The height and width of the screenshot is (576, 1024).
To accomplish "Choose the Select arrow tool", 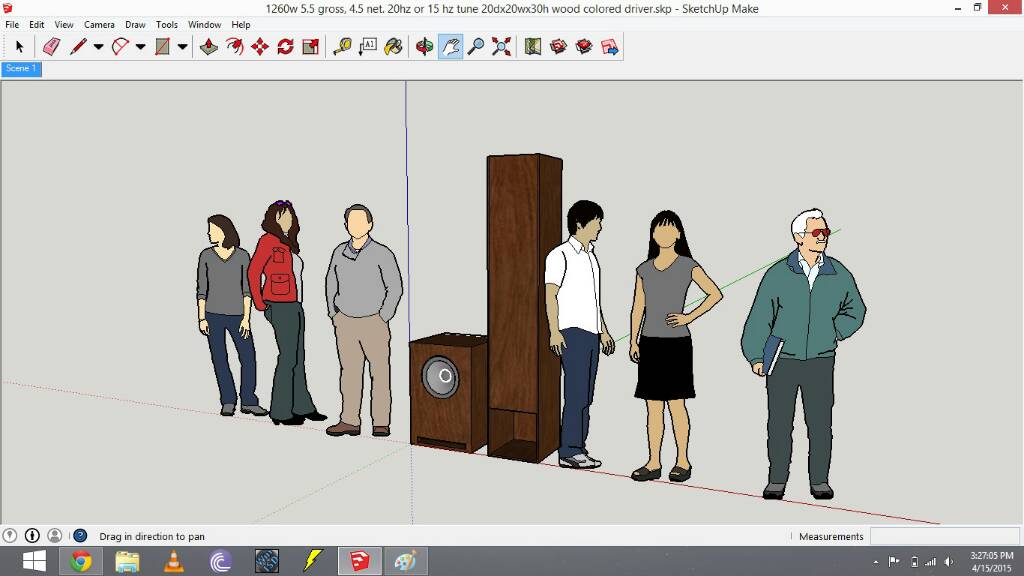I will pyautogui.click(x=19, y=46).
